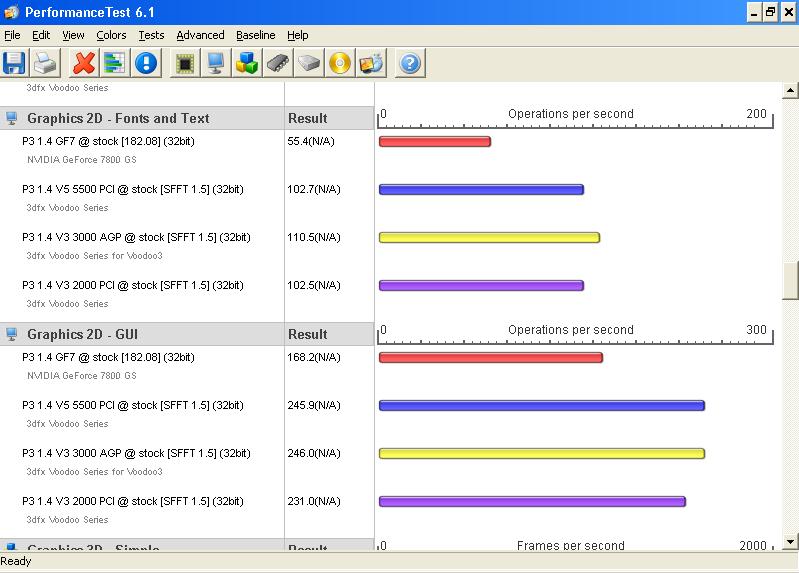This screenshot has width=799, height=573.
Task: Select the 168.2(N/A) result value
Action: (314, 357)
